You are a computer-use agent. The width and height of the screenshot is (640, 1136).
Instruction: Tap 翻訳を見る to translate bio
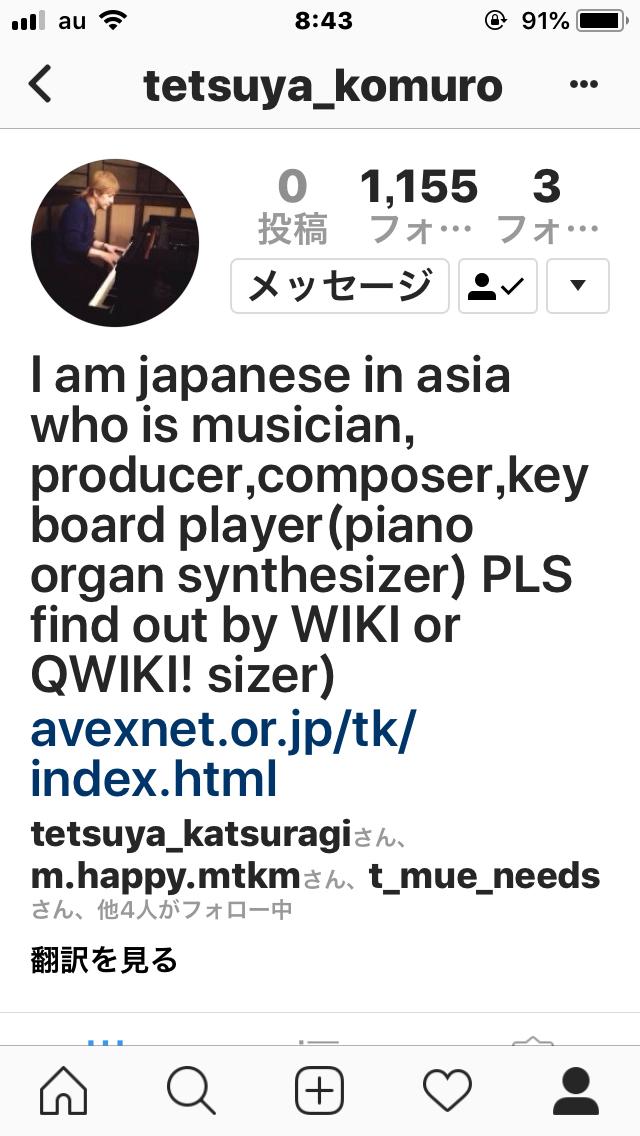(104, 960)
